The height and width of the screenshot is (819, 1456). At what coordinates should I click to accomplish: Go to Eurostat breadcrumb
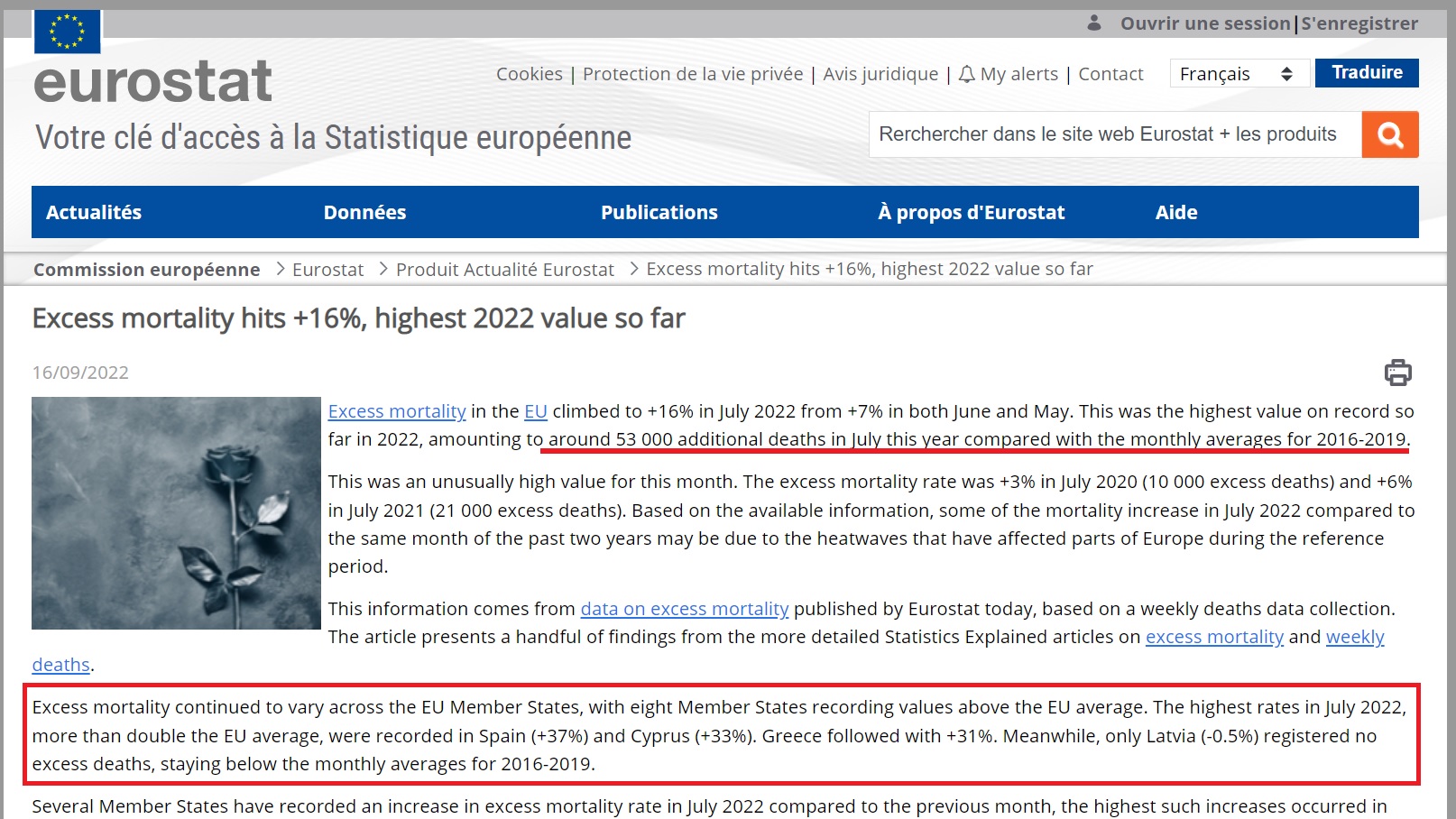[328, 270]
